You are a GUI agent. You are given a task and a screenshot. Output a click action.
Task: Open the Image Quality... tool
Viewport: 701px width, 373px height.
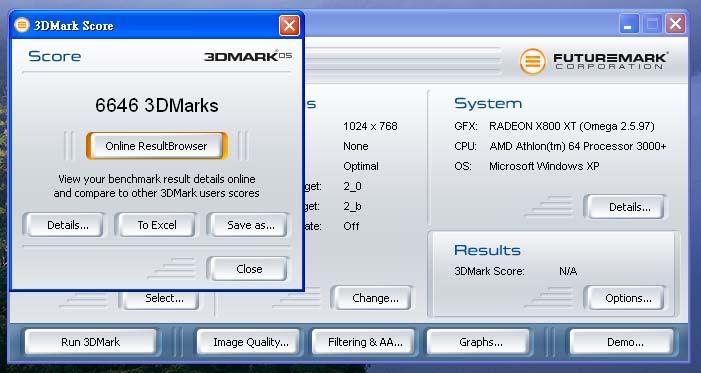point(251,342)
